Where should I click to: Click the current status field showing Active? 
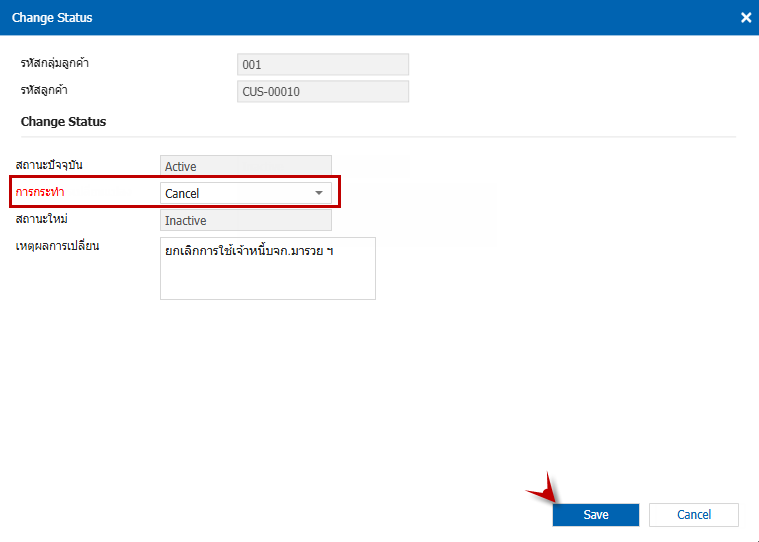tap(245, 167)
